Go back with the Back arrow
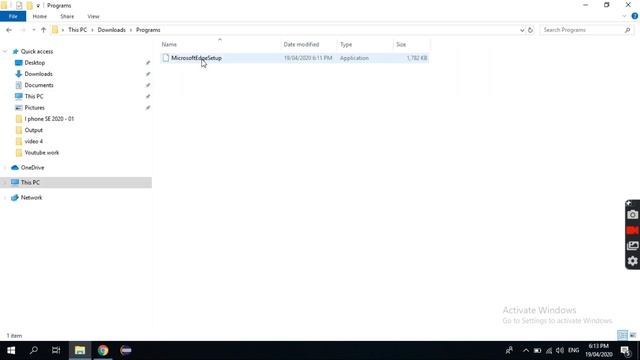This screenshot has height=360, width=640. pos(9,30)
